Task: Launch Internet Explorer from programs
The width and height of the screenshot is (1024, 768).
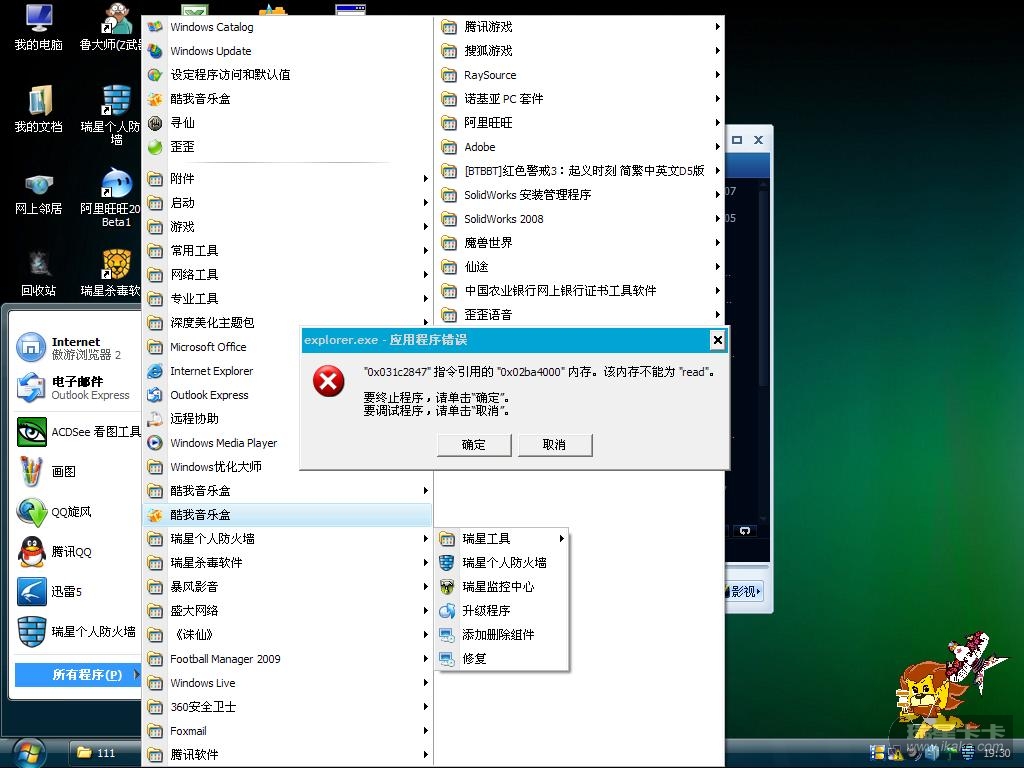Action: [222, 371]
